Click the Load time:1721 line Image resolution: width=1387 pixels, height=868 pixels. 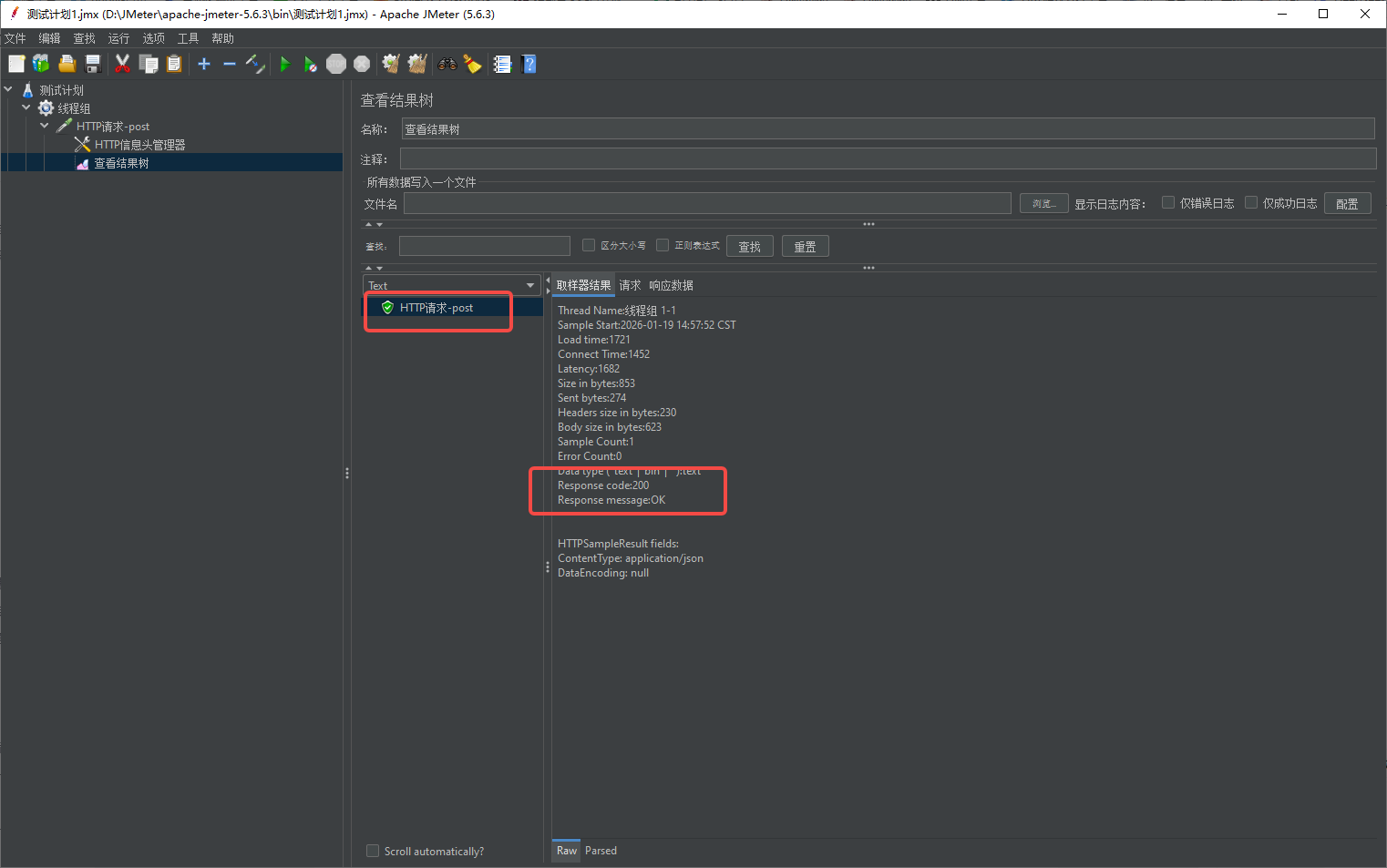[x=593, y=340]
